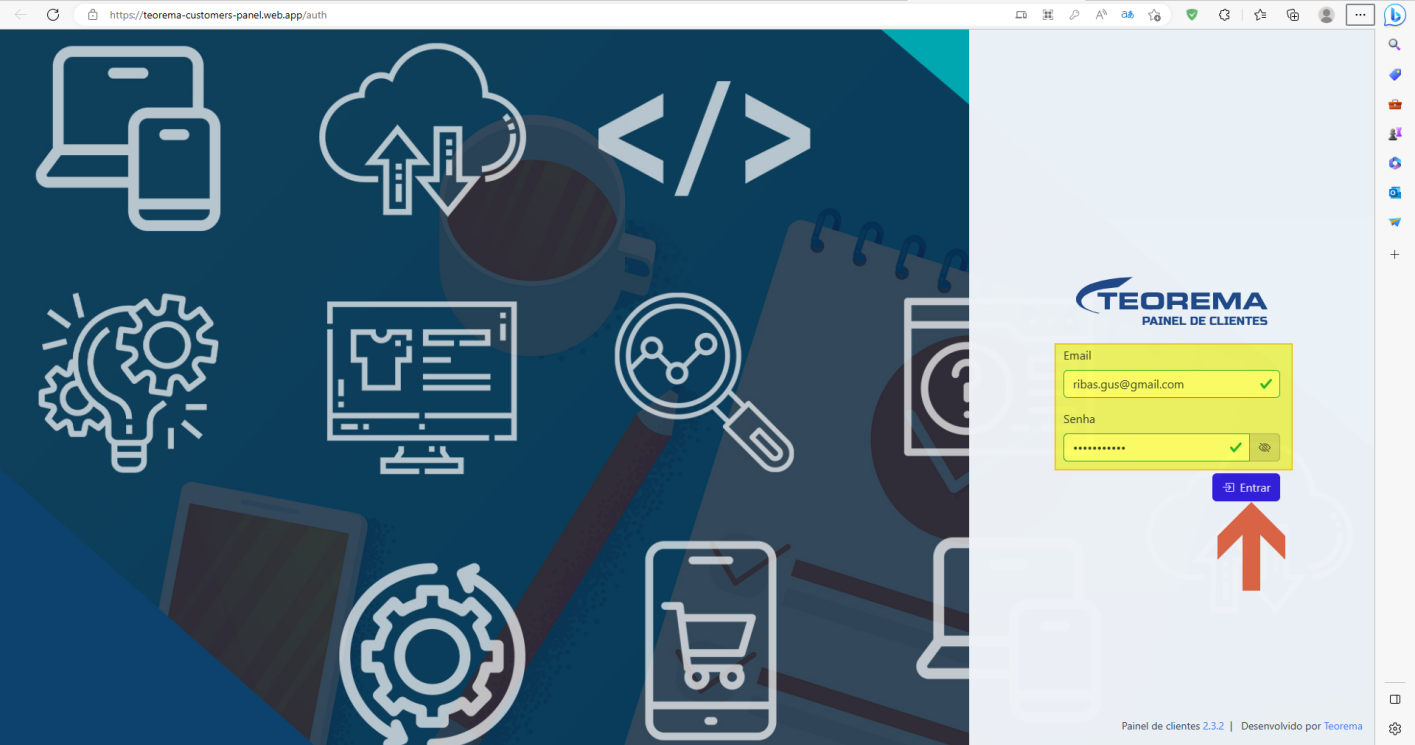Viewport: 1415px width, 745px height.
Task: Open the Extensions puzzle icon
Action: tap(1224, 15)
